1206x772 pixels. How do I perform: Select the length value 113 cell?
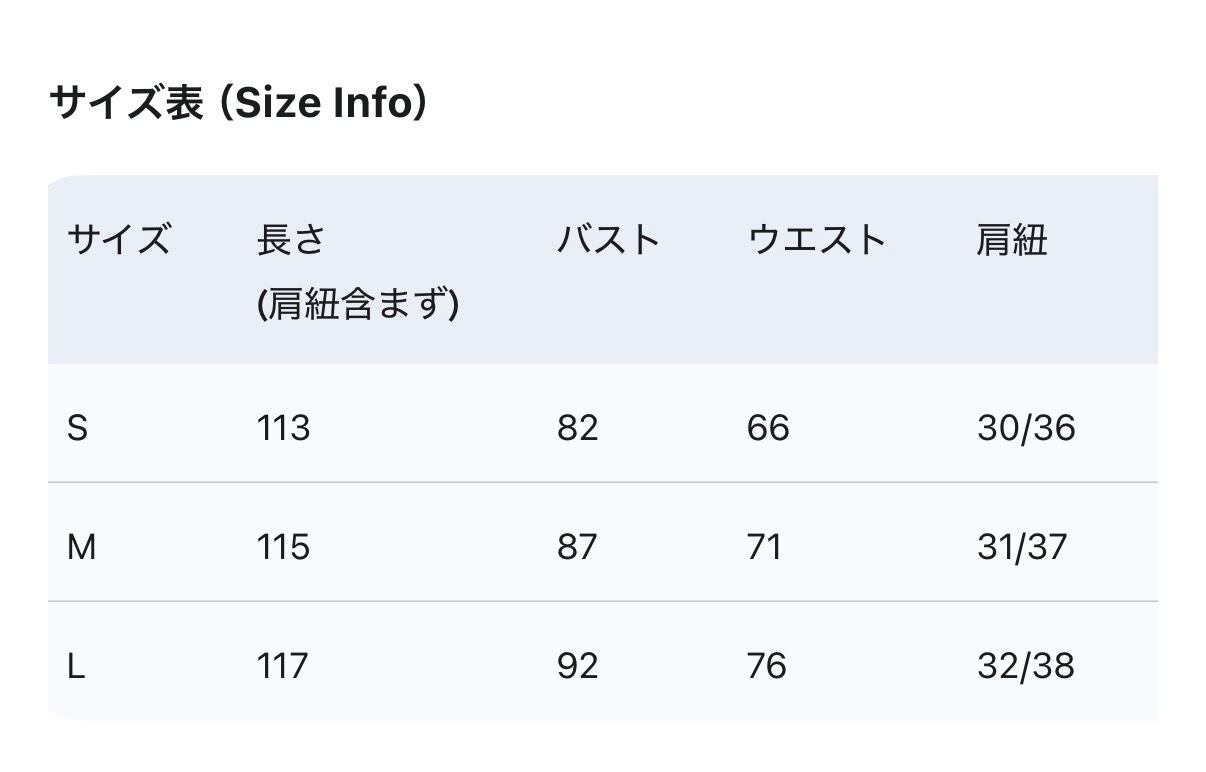pos(283,428)
